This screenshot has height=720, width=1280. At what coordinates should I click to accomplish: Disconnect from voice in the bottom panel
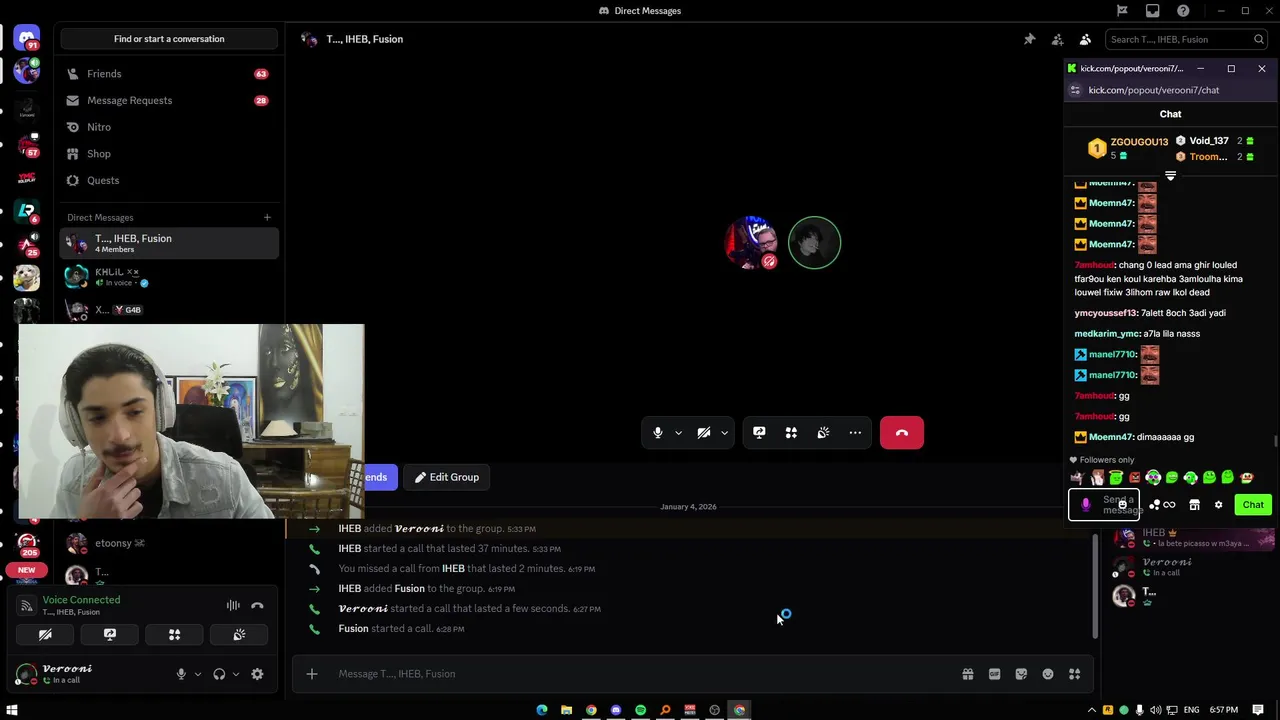coord(257,605)
